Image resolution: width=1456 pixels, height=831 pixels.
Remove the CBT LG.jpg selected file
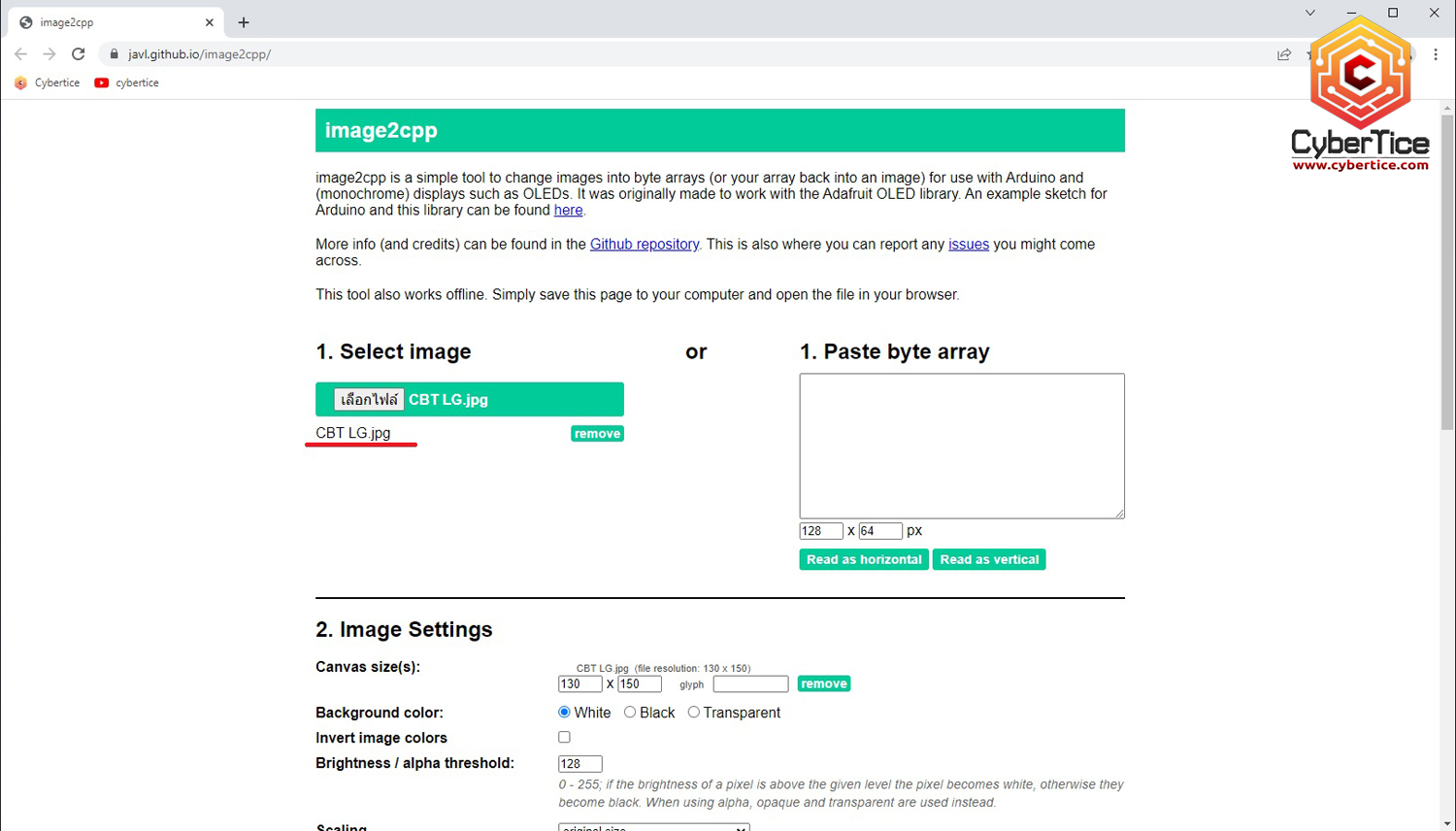(597, 434)
